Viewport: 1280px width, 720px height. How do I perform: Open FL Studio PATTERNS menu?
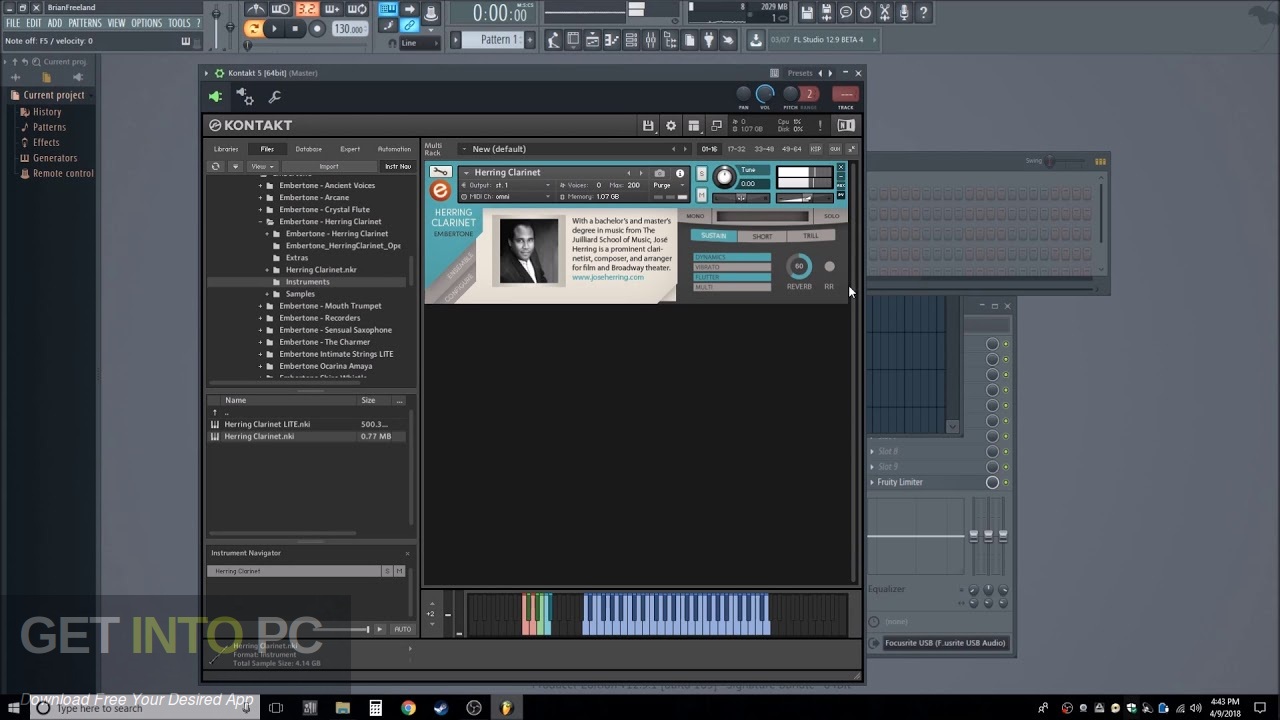85,23
